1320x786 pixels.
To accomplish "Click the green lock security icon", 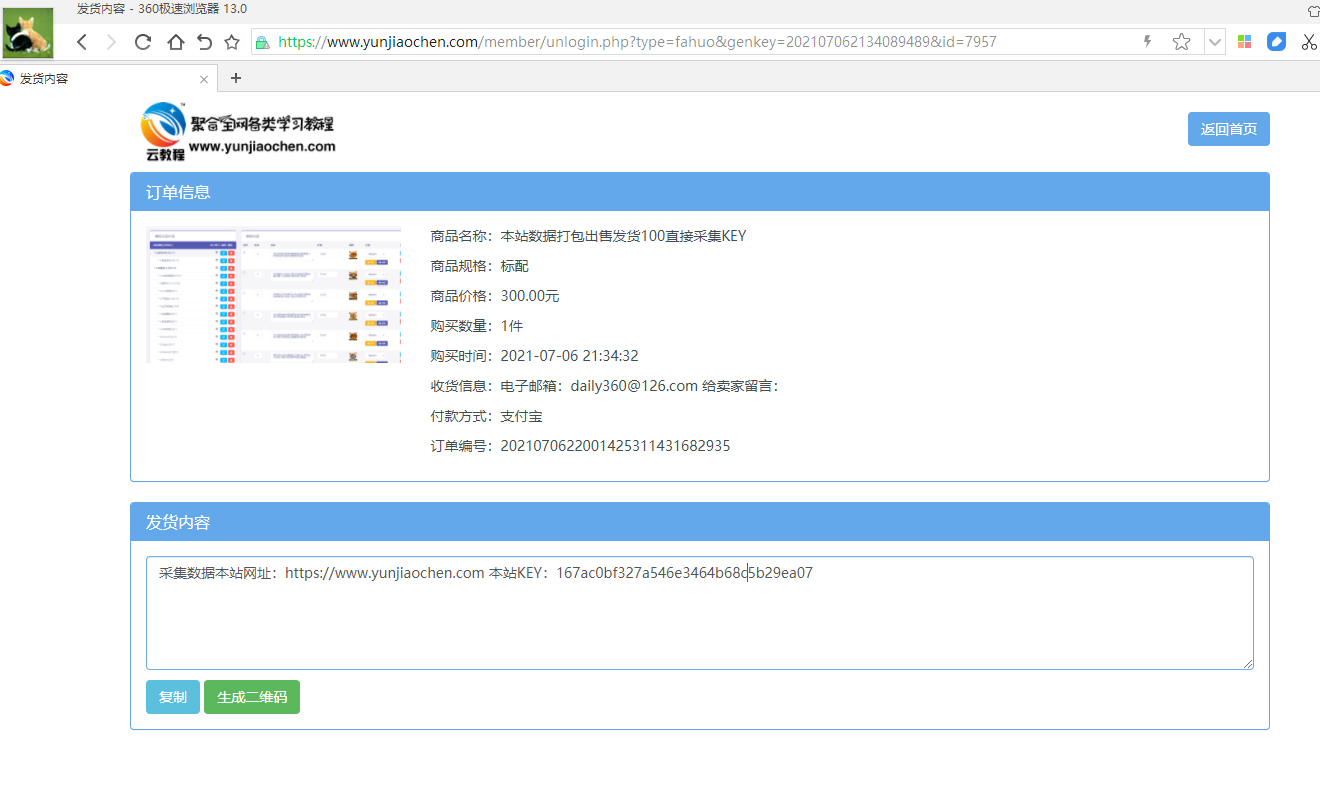I will (263, 42).
